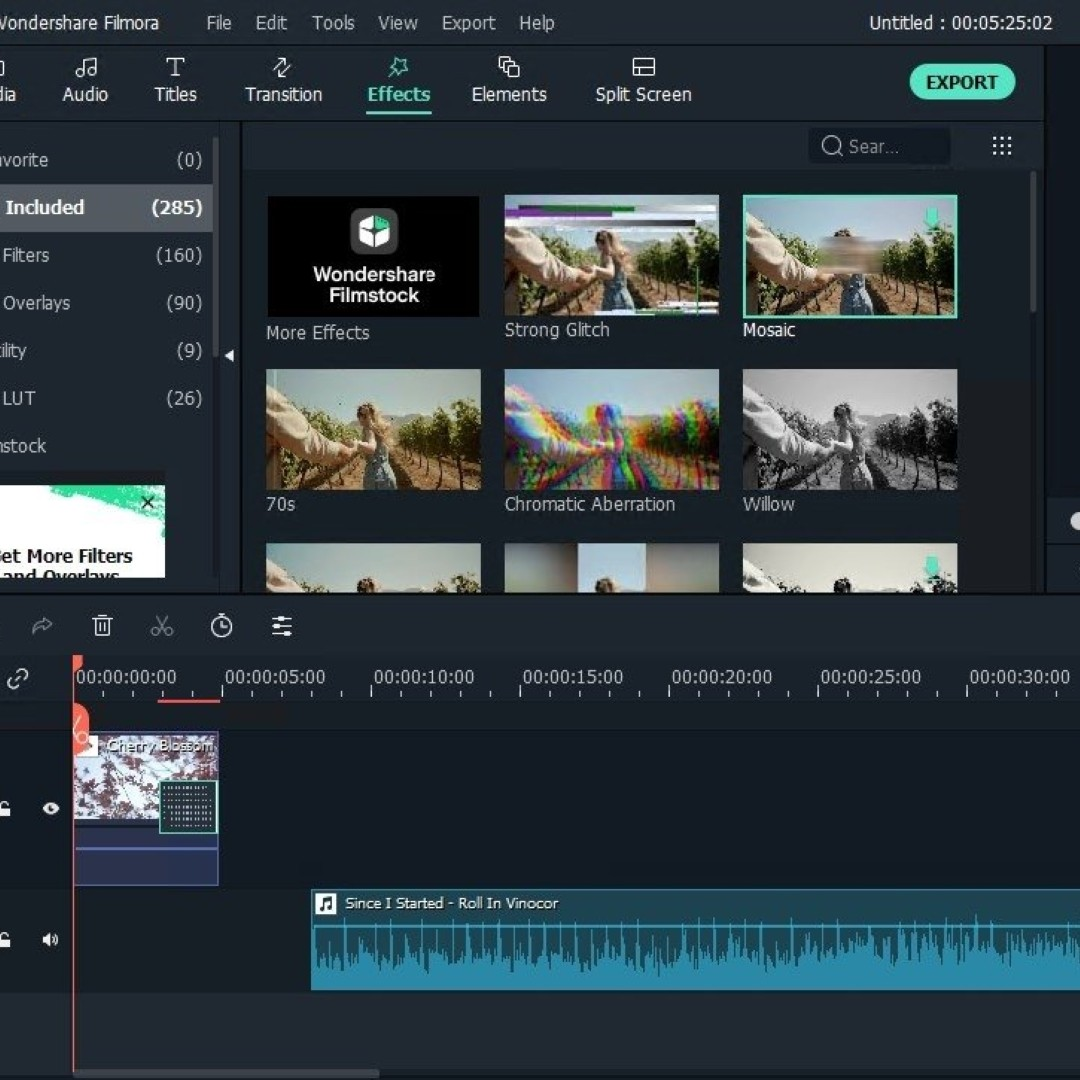
Task: Switch to grid view icon in effects panel
Action: click(1001, 146)
